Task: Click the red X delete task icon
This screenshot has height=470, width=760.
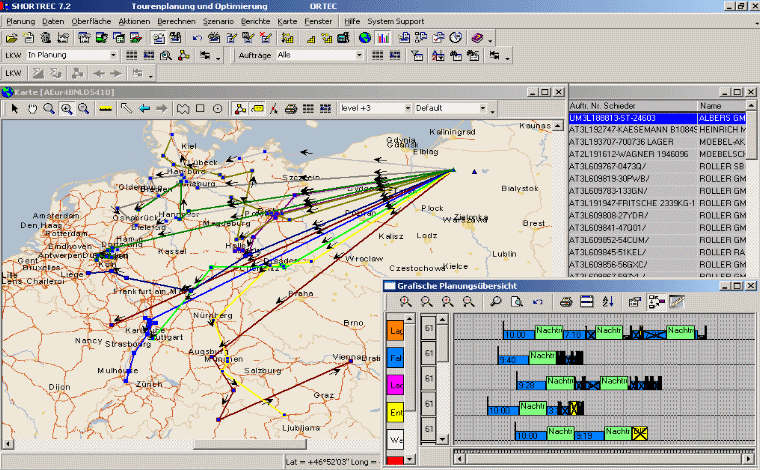Action: [x=265, y=38]
